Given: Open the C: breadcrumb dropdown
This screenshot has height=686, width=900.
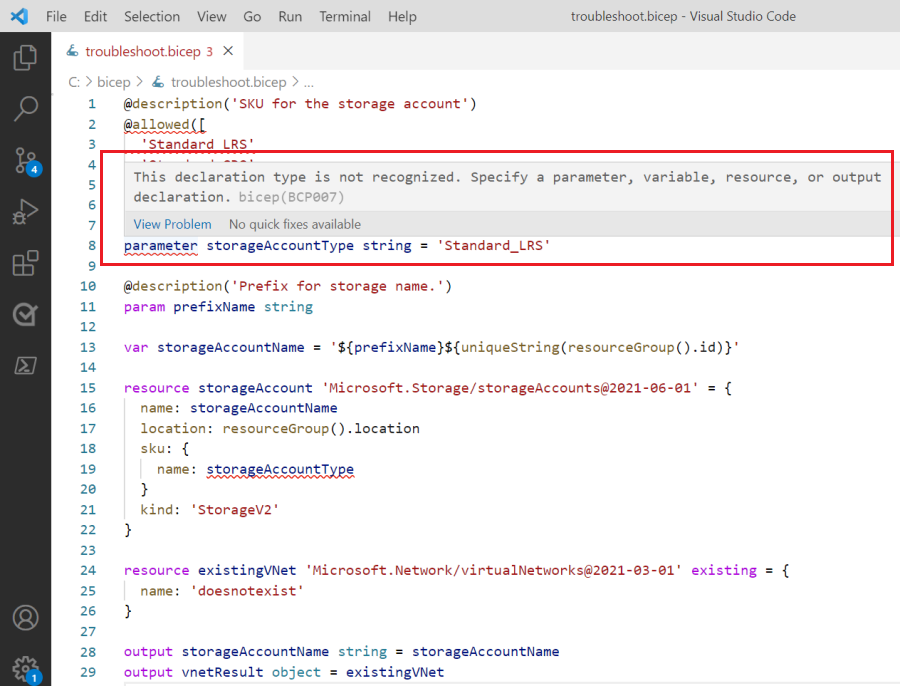Looking at the screenshot, I should (71, 81).
